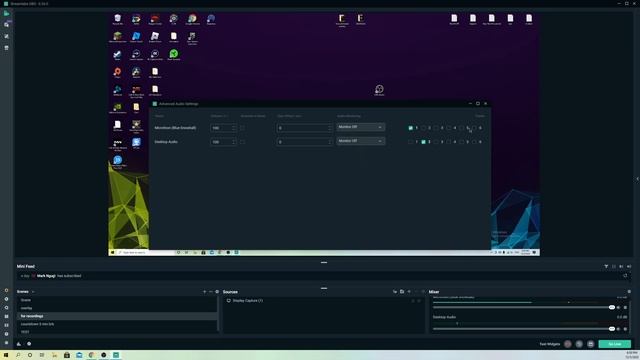Image resolution: width=640 pixels, height=360 pixels.
Task: Open the Alert Box tools icon in sidebar
Action: (x=6, y=36)
